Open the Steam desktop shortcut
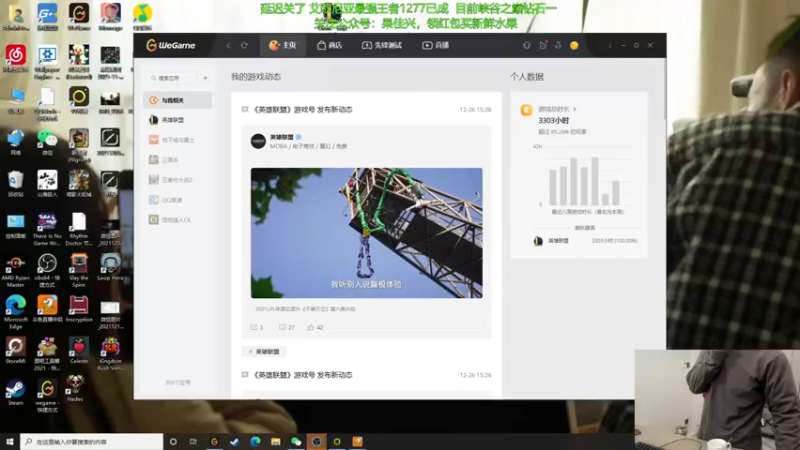This screenshot has width=800, height=450. (15, 393)
